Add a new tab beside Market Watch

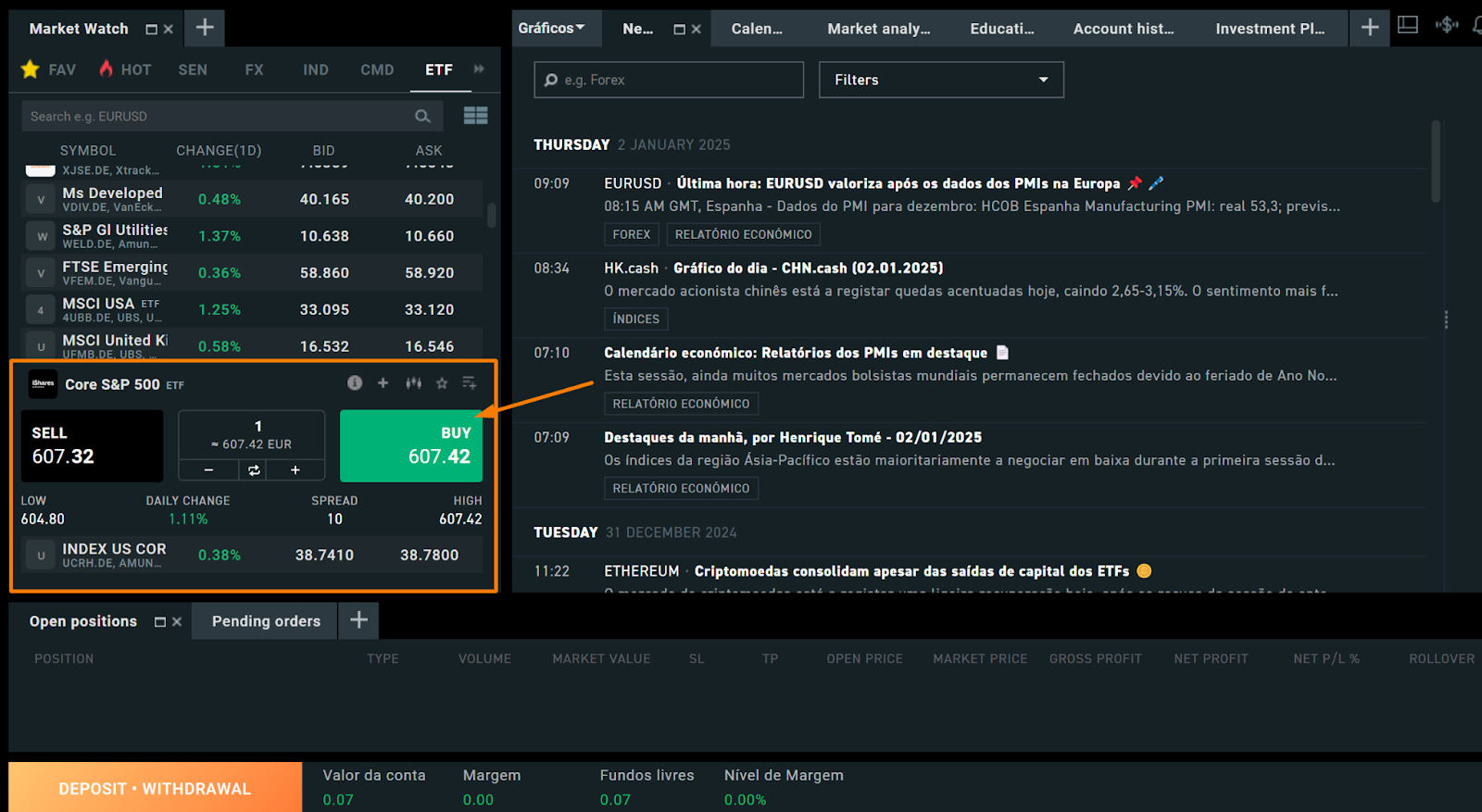(x=205, y=28)
